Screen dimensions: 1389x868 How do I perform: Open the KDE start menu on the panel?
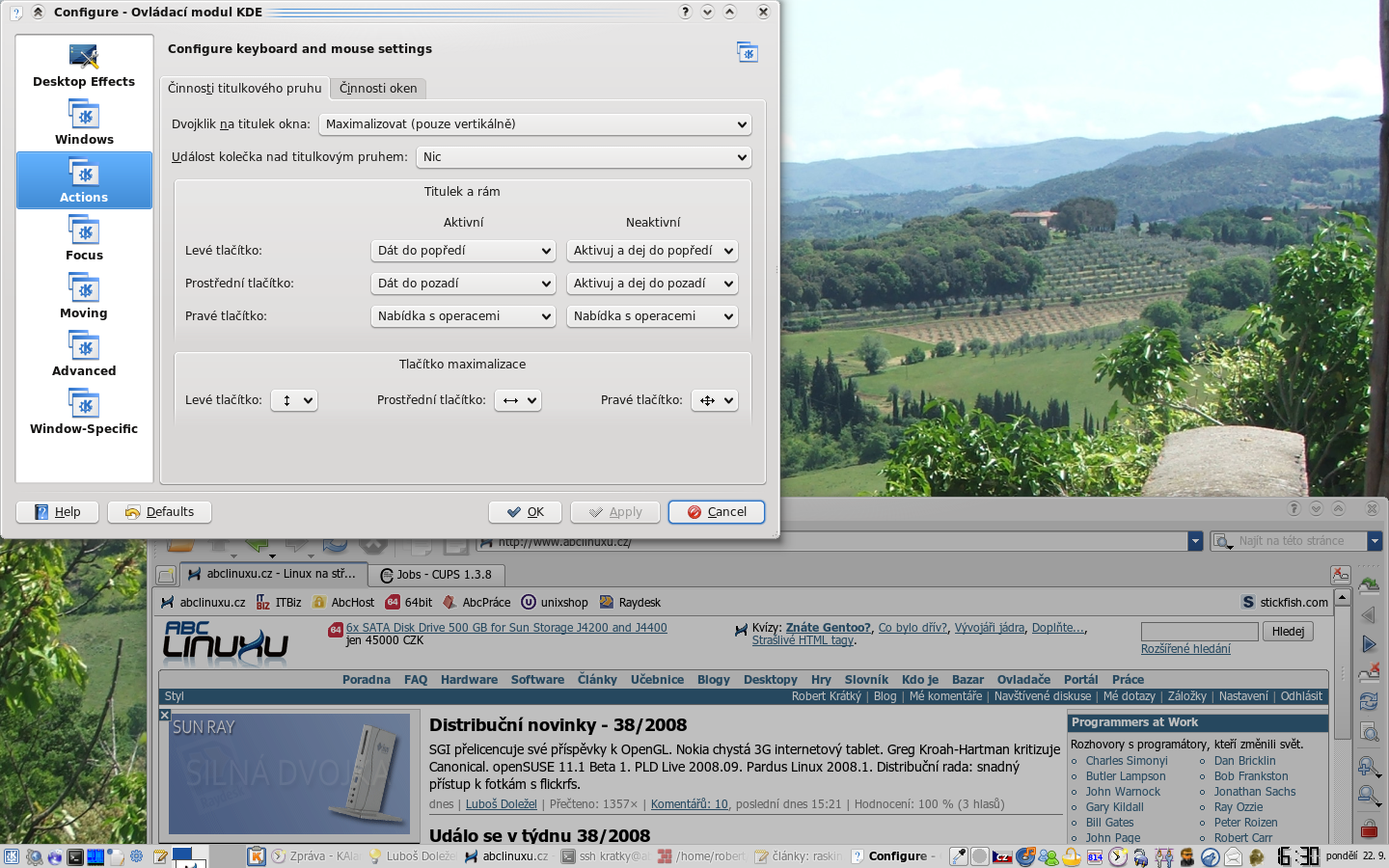[x=12, y=855]
